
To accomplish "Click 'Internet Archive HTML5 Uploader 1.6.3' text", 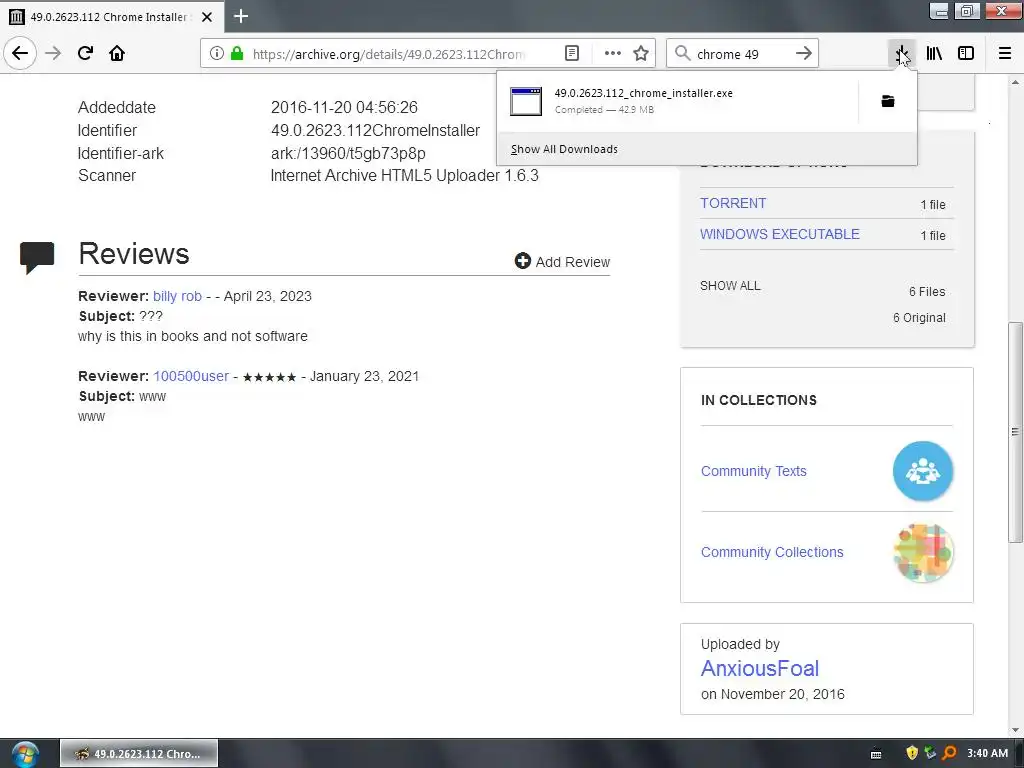I will 404,176.
